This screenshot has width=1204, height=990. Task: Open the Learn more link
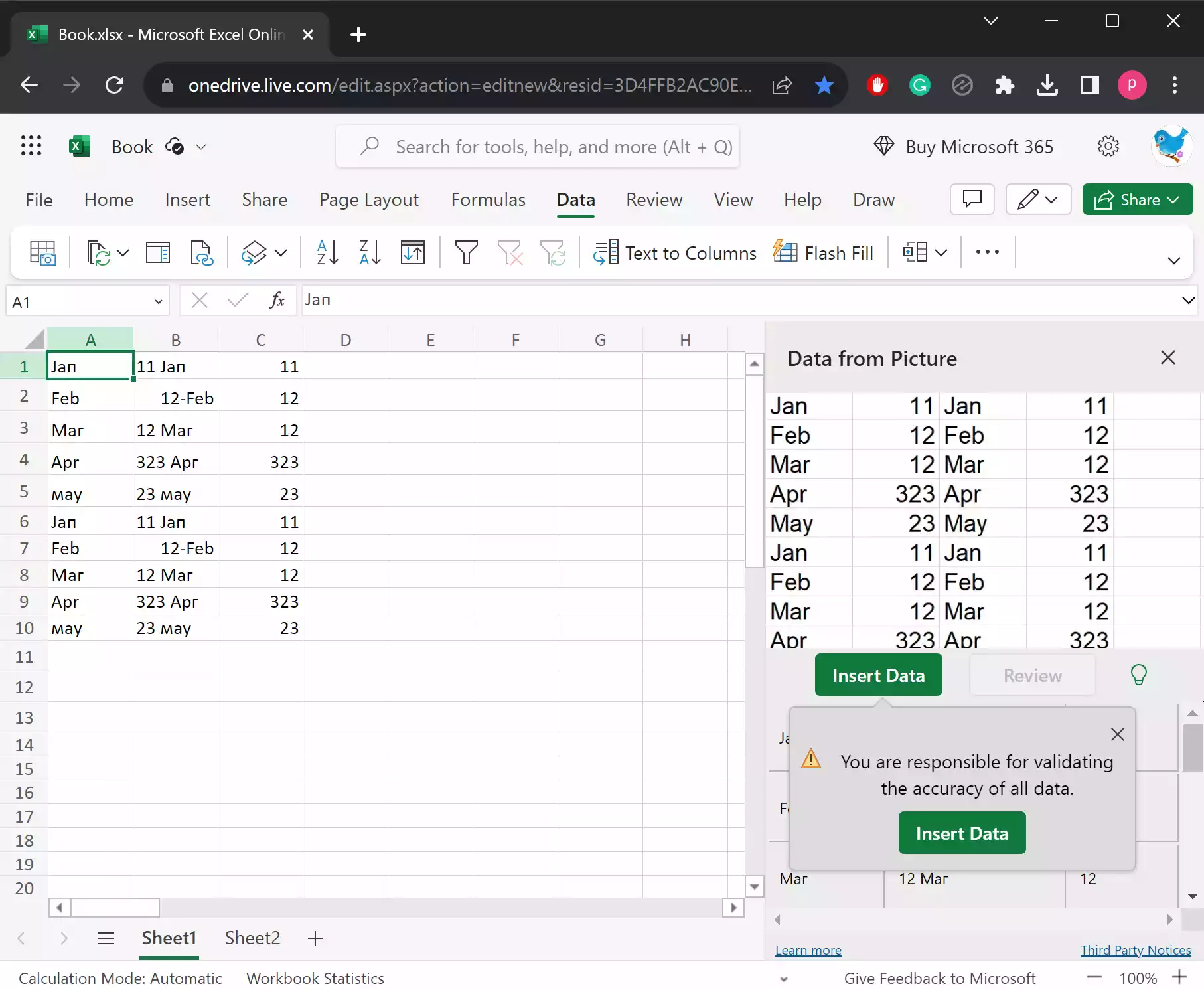tap(808, 950)
